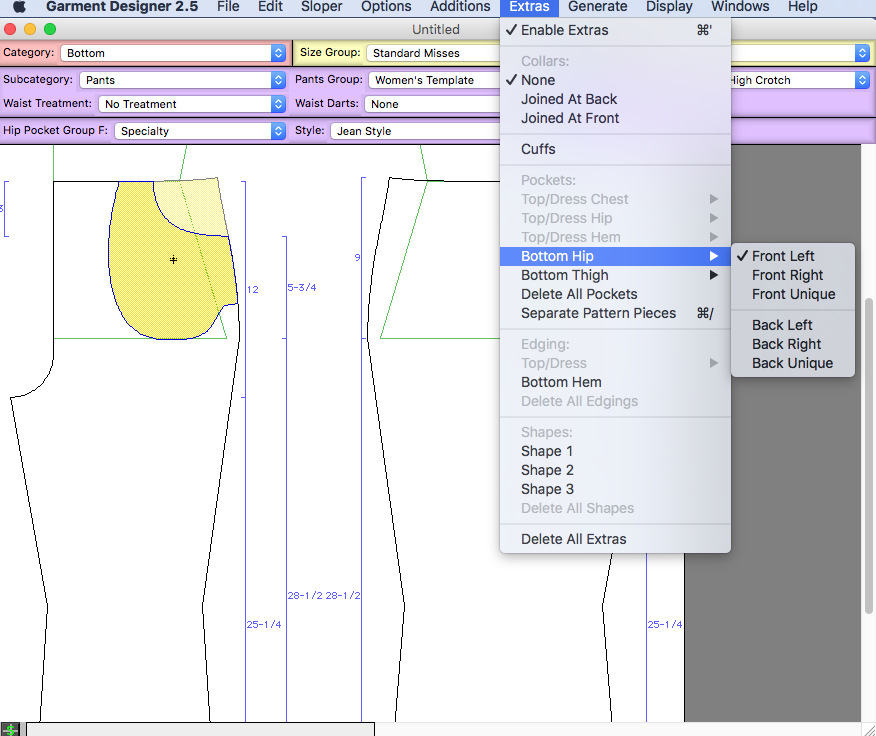
Task: Choose Separate Pattern Pieces
Action: point(615,313)
